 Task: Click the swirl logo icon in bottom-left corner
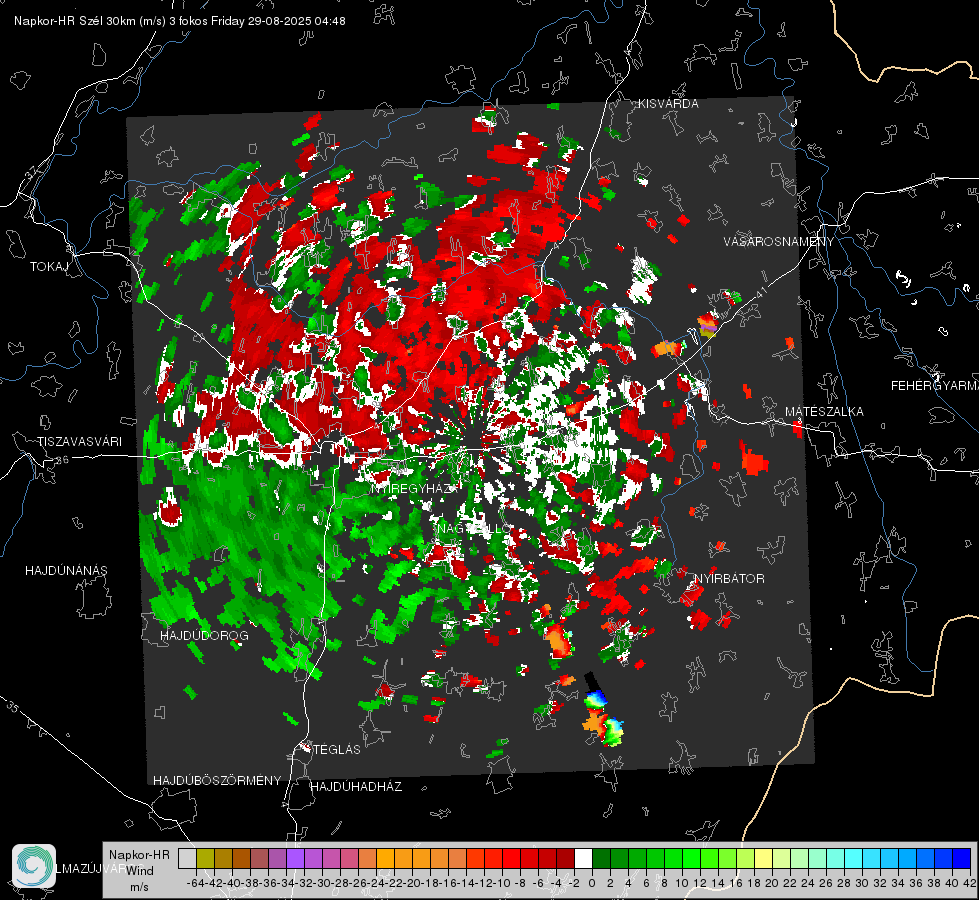click(34, 866)
